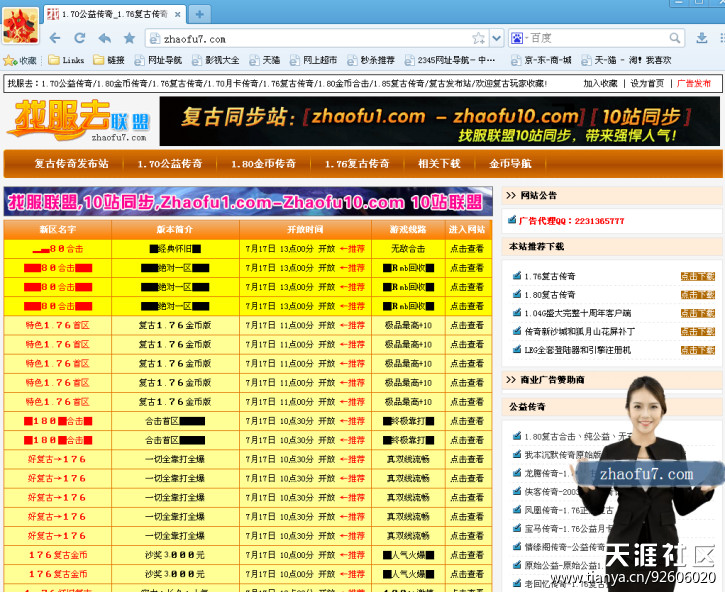
Task: Click 无敌合击 cell in the table
Action: 408,249
